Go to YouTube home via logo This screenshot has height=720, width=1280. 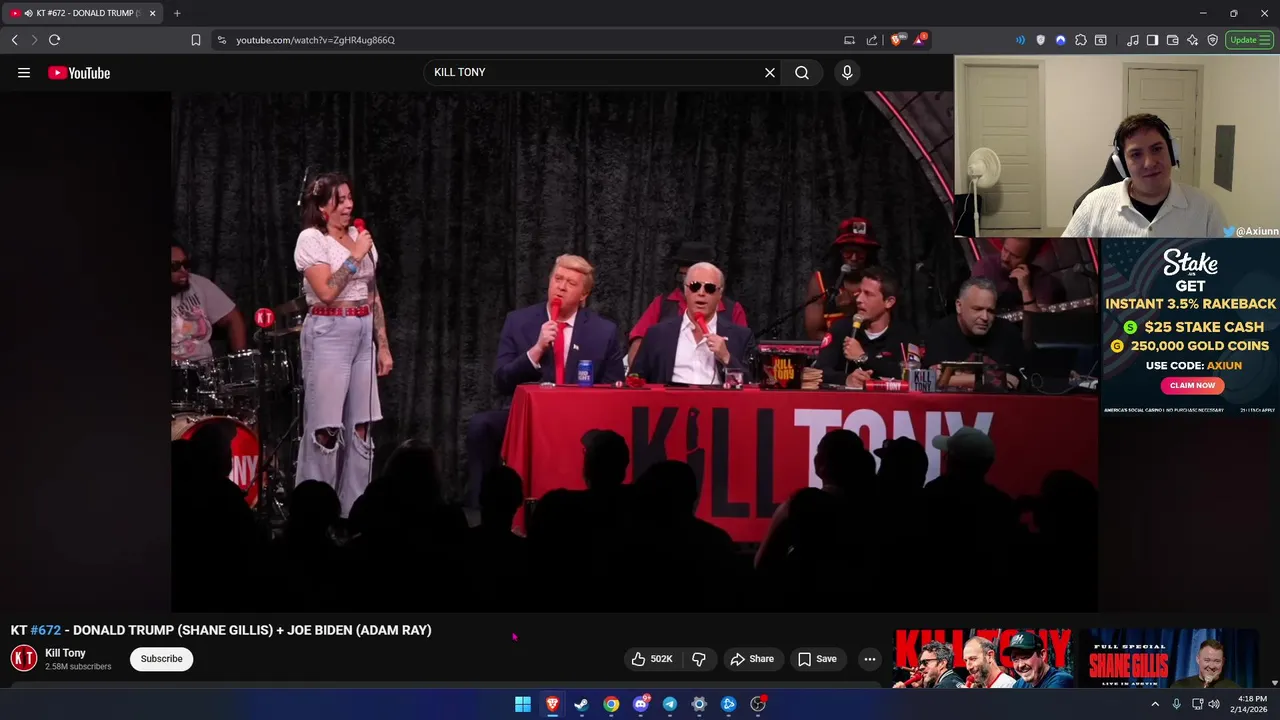click(79, 73)
